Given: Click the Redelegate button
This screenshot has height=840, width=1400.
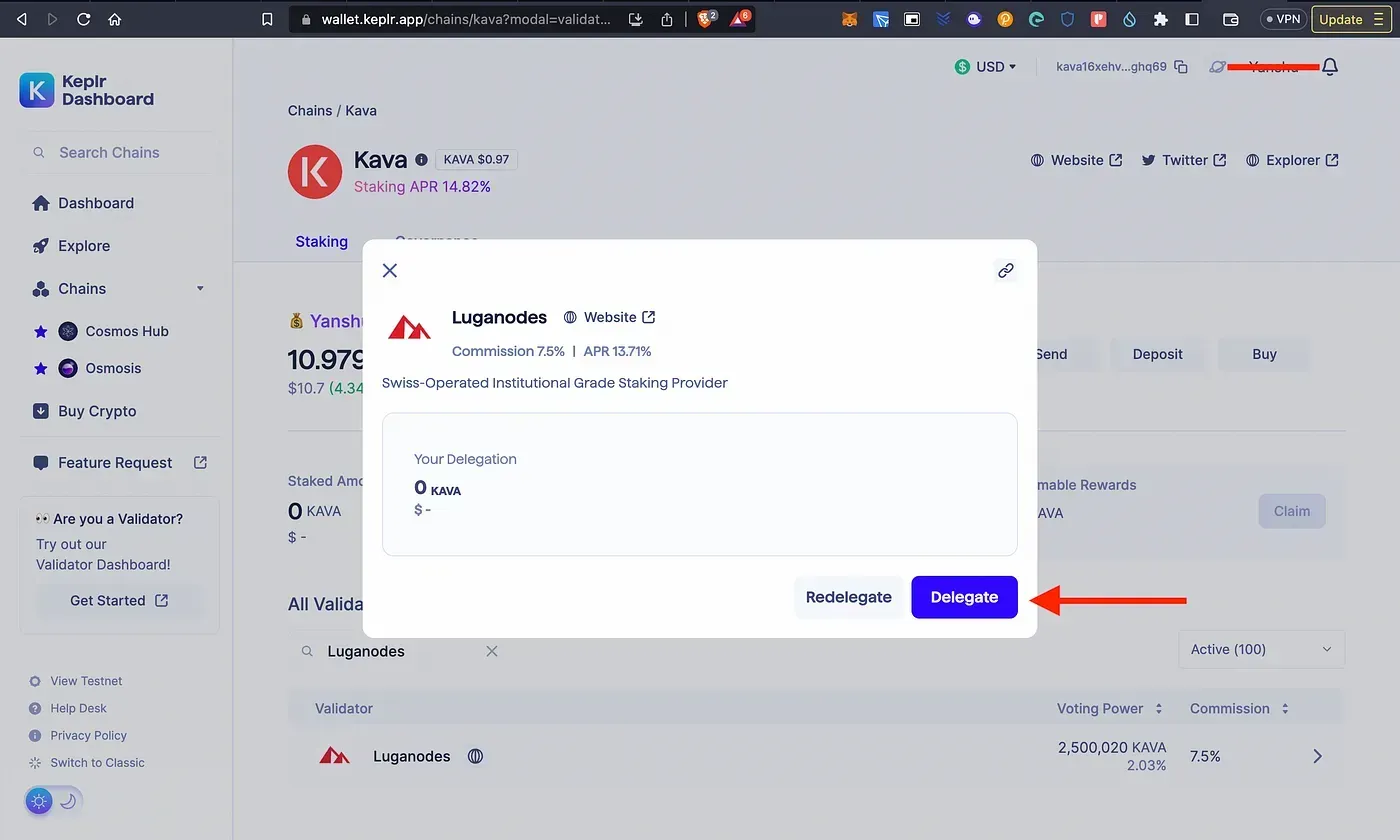Looking at the screenshot, I should pos(848,597).
